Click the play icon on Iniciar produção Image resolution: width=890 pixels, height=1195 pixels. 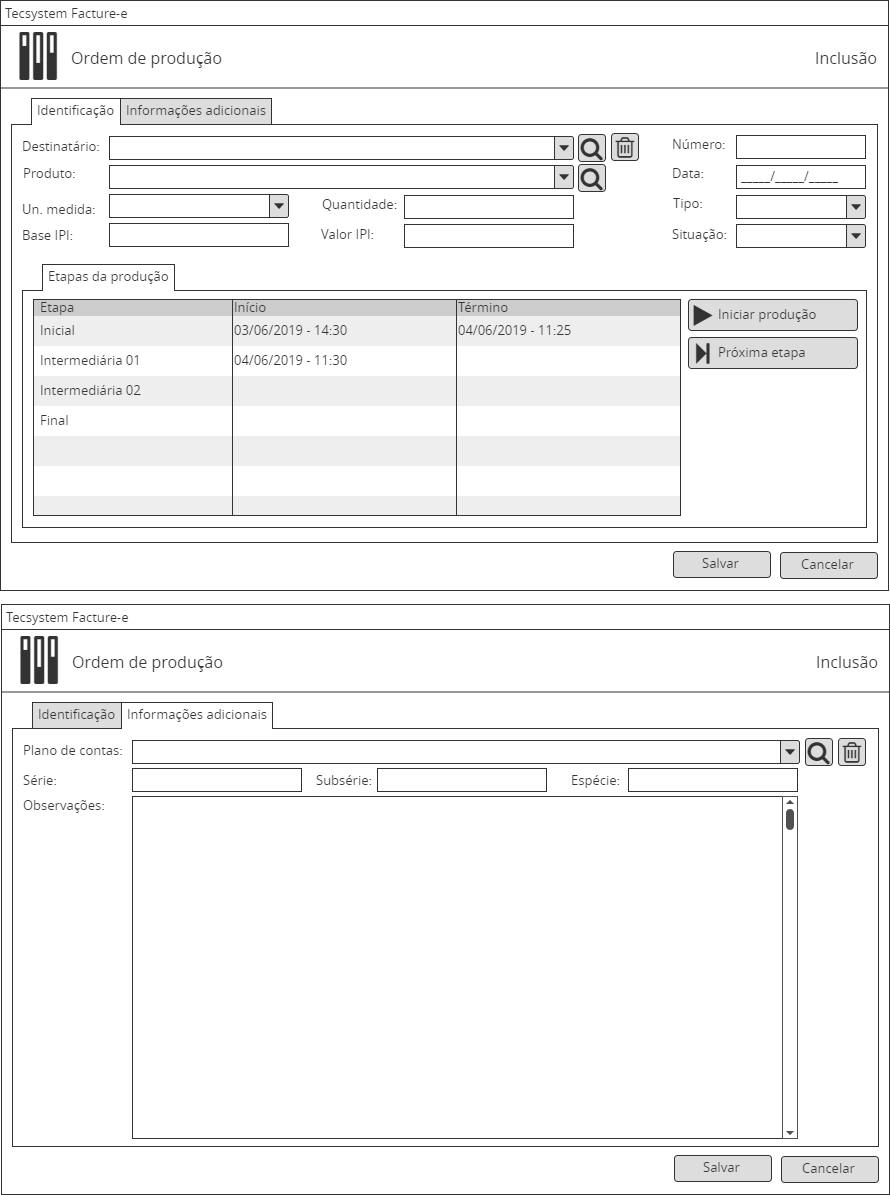pyautogui.click(x=703, y=315)
